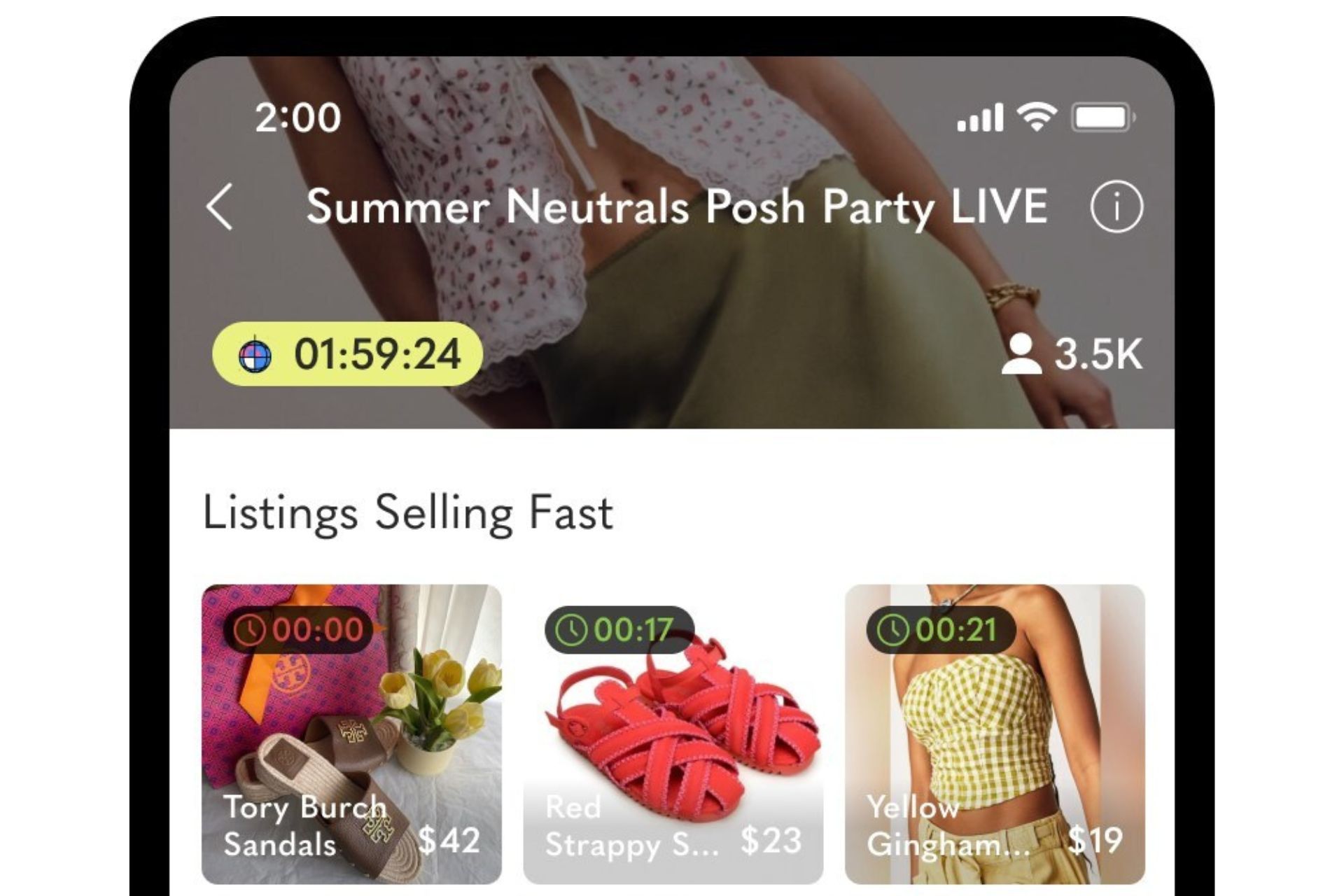Tap the Listings Selling Fast heading

[x=408, y=513]
